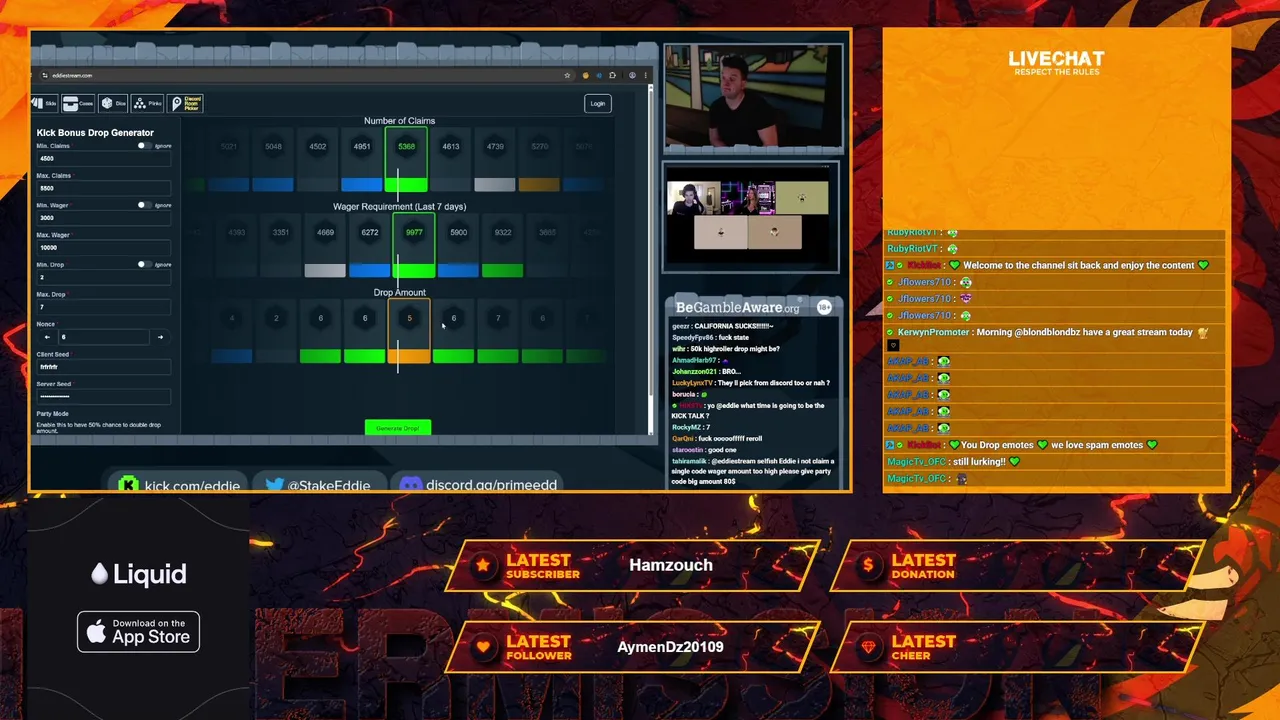Open the browser profile icon
The image size is (1280, 720).
630,75
